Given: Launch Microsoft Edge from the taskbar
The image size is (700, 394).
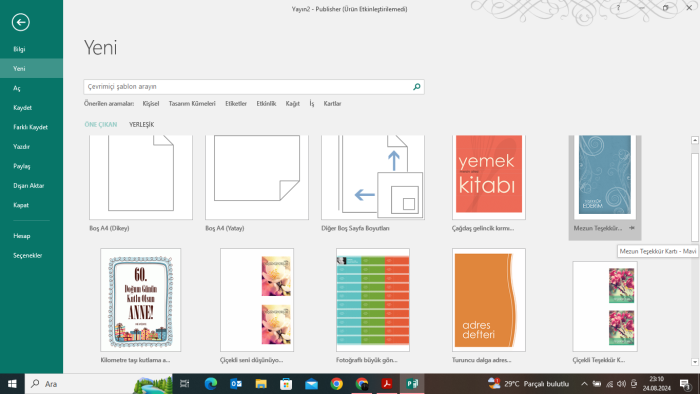Looking at the screenshot, I should coord(211,384).
